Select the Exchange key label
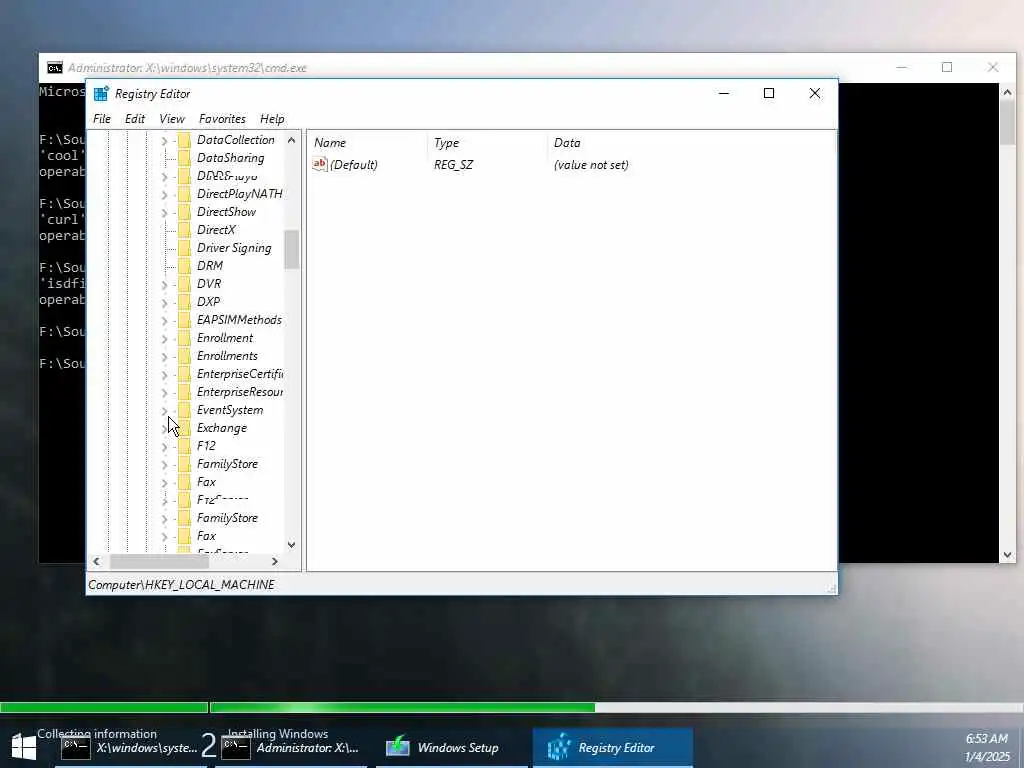Screen dimensions: 1024x768 point(221,428)
